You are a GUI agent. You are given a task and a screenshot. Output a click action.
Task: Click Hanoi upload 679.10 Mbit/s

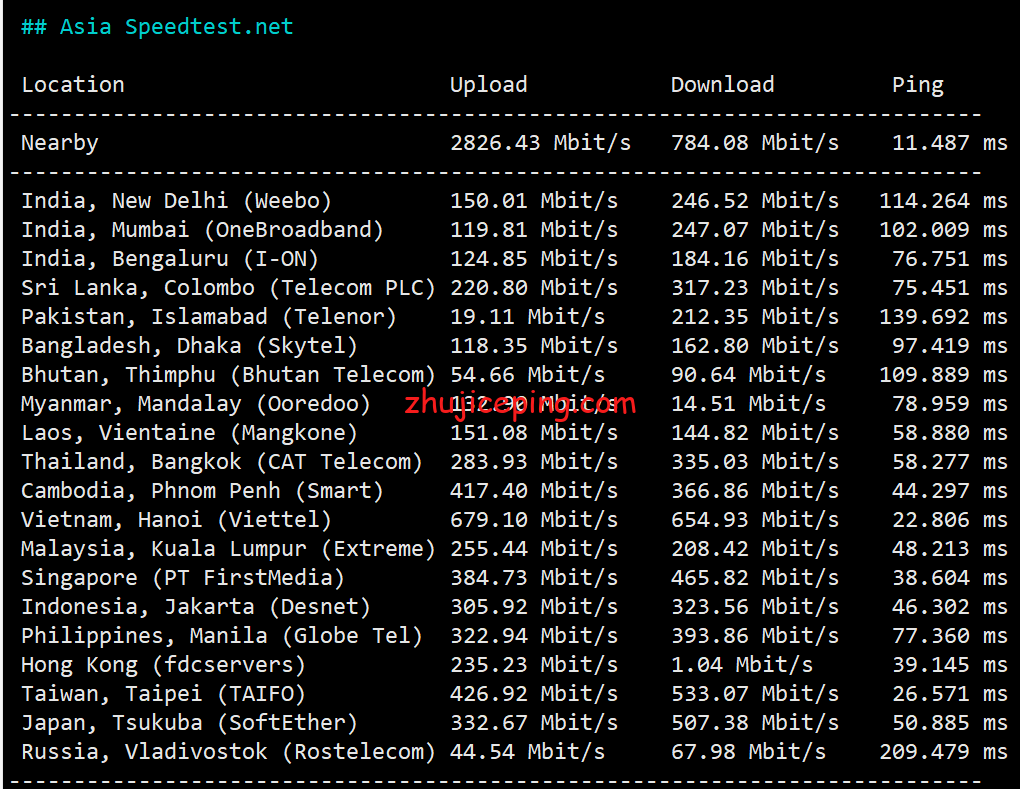pos(534,520)
